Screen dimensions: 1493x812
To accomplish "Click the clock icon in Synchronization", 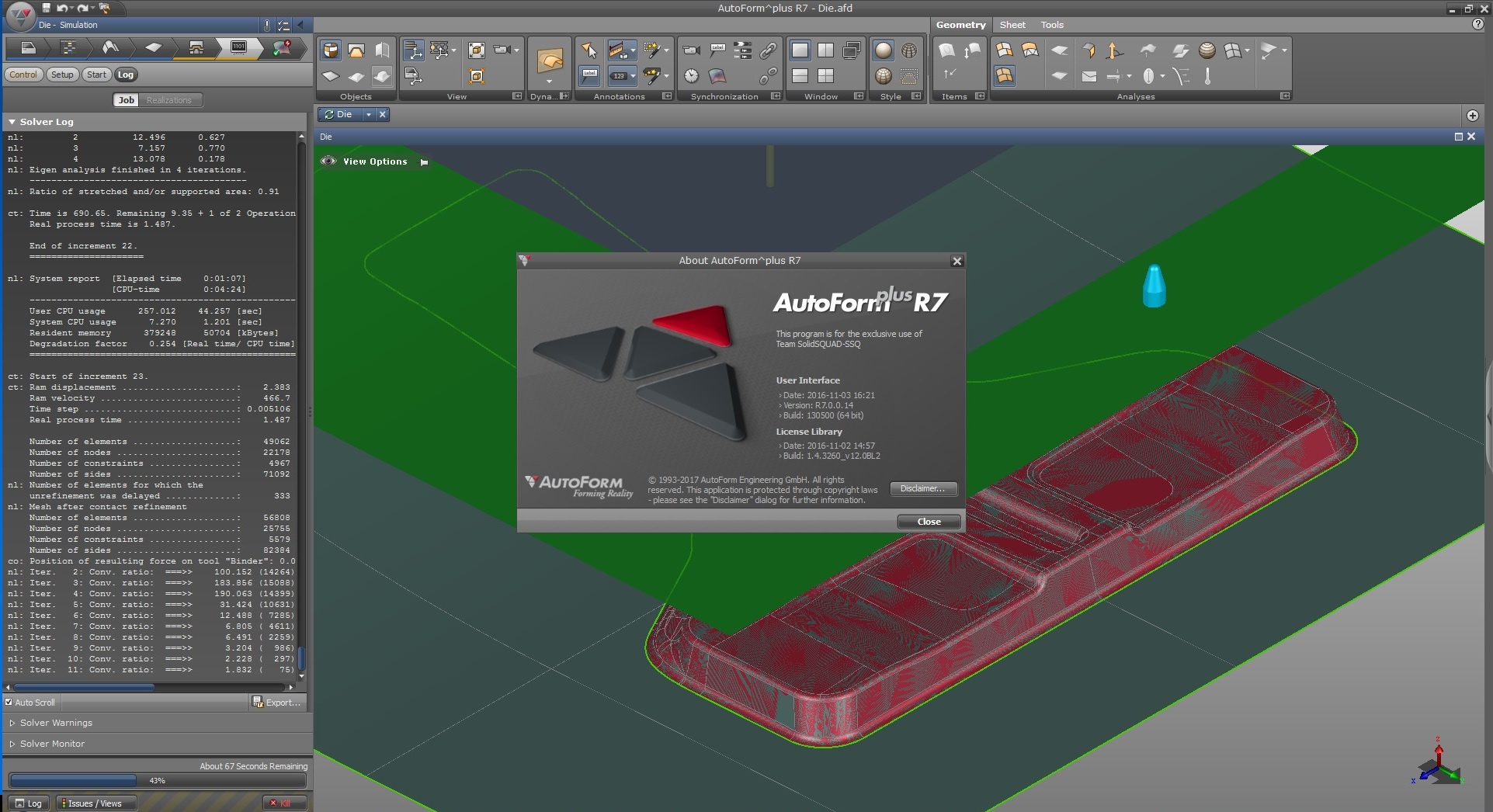I will (x=691, y=75).
